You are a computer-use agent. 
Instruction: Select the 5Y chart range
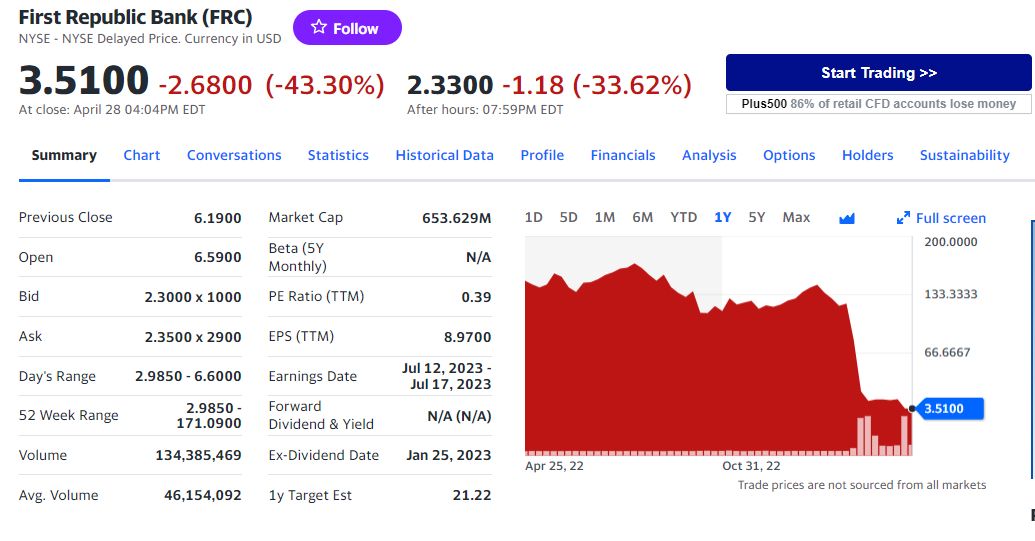pyautogui.click(x=756, y=218)
